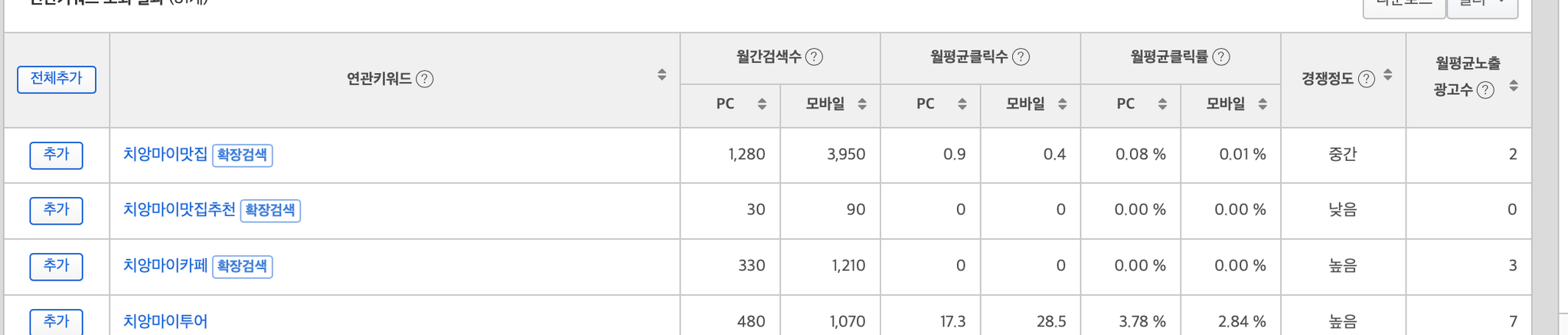1568x335 pixels.
Task: Click help icon beside 경쟁정도
Action: (1367, 79)
